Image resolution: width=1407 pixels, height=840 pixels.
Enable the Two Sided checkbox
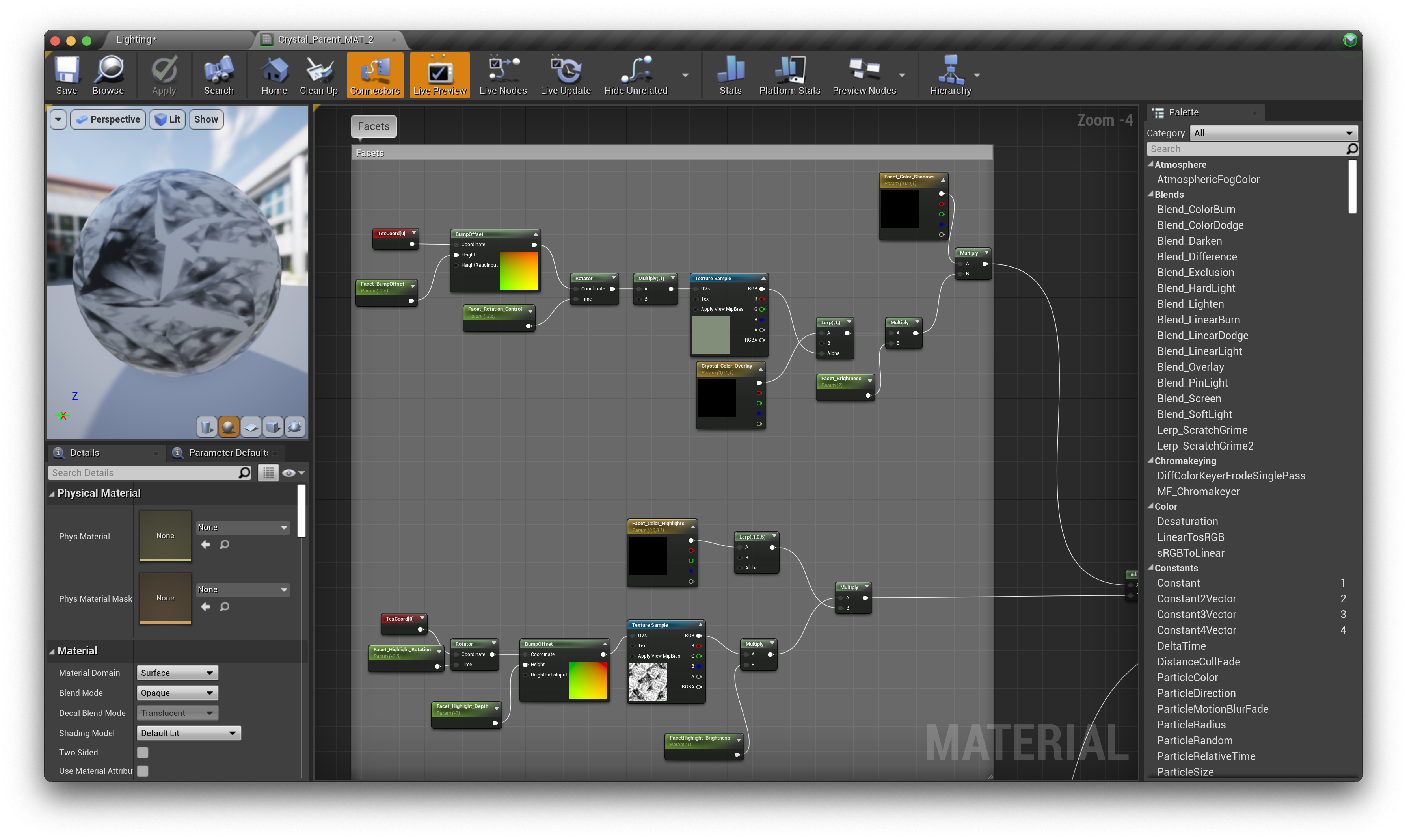tap(143, 752)
